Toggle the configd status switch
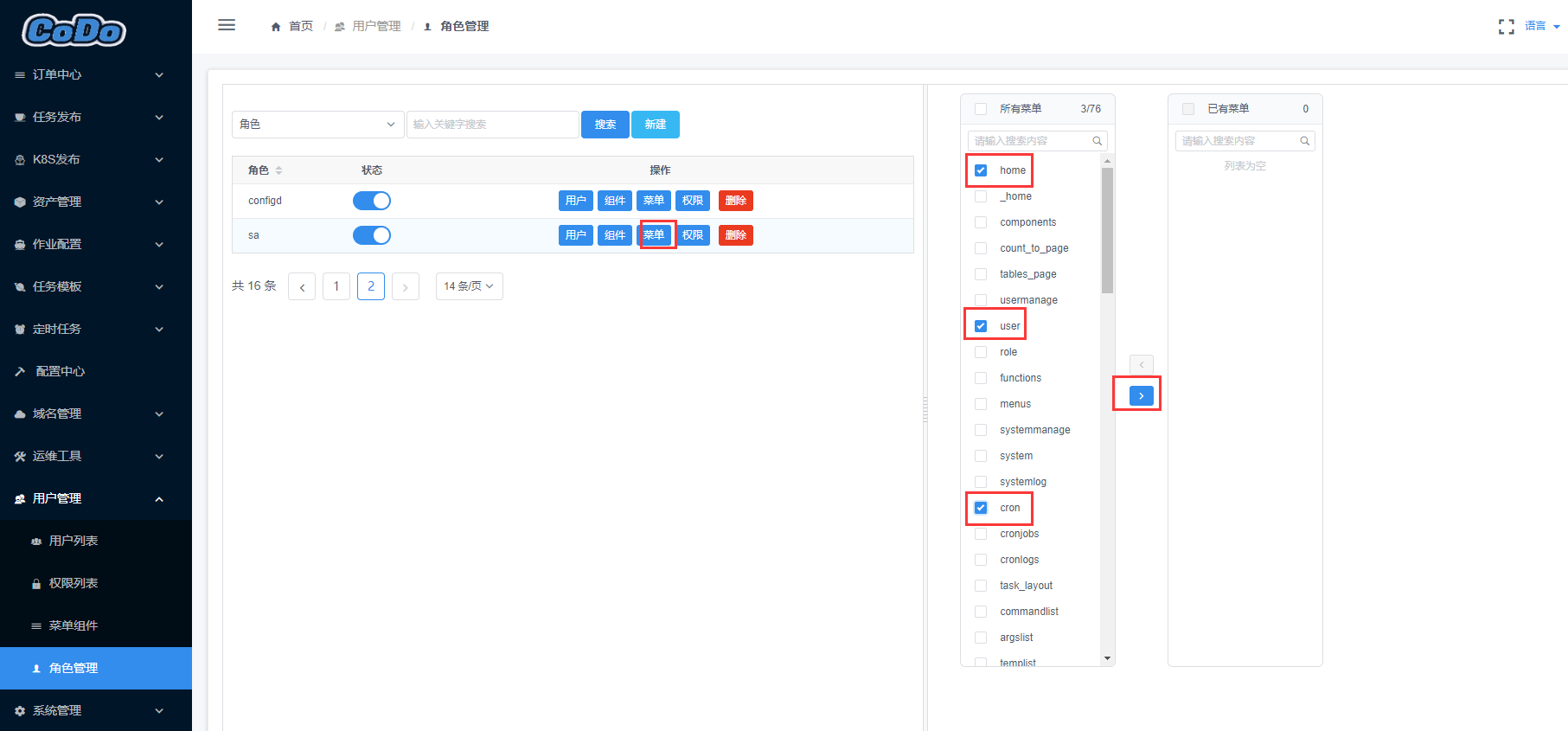Screen dimensions: 1568x731 372,201
